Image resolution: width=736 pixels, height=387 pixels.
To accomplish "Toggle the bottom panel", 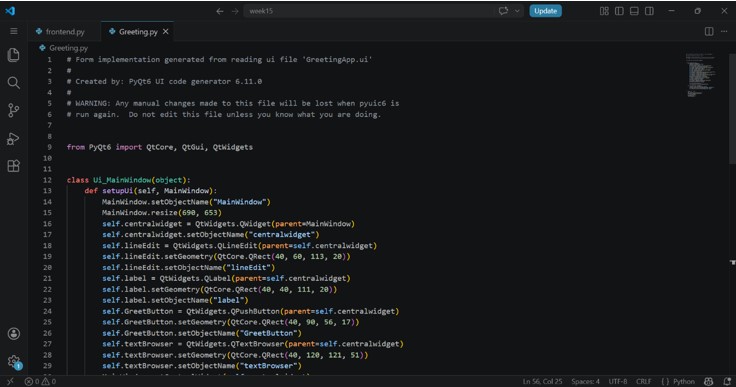I will point(634,11).
